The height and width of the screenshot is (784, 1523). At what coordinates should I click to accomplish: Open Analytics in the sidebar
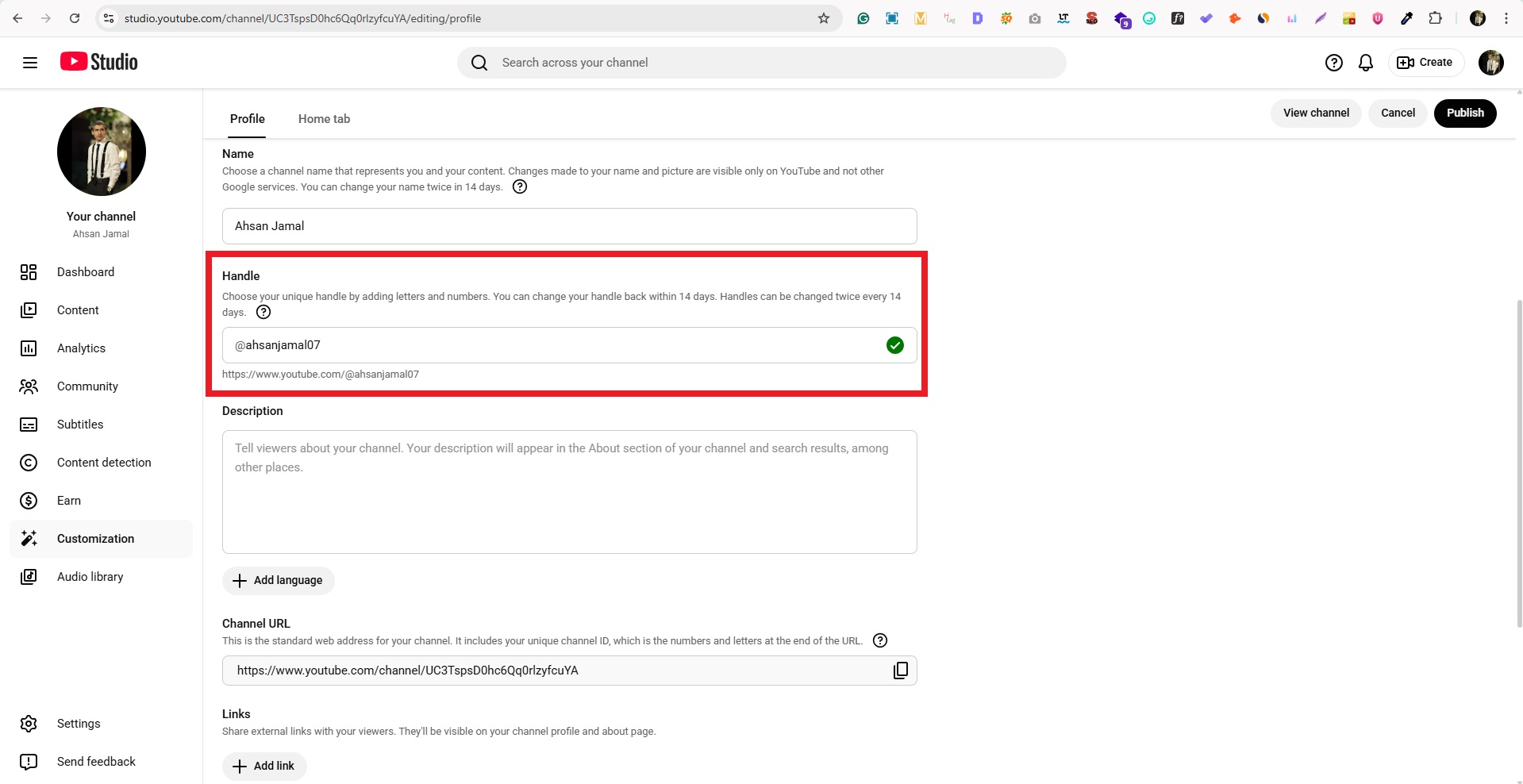pos(81,348)
